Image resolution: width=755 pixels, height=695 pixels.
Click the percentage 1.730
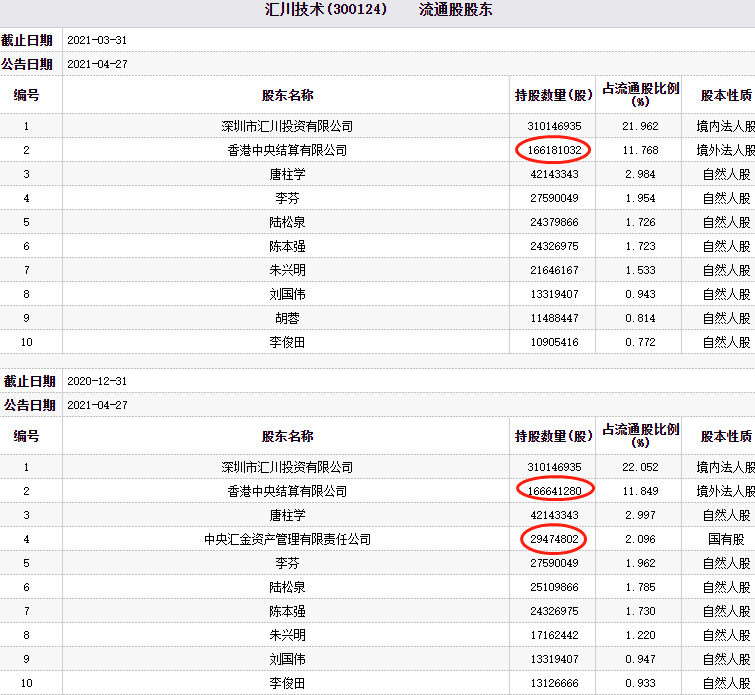pos(640,611)
